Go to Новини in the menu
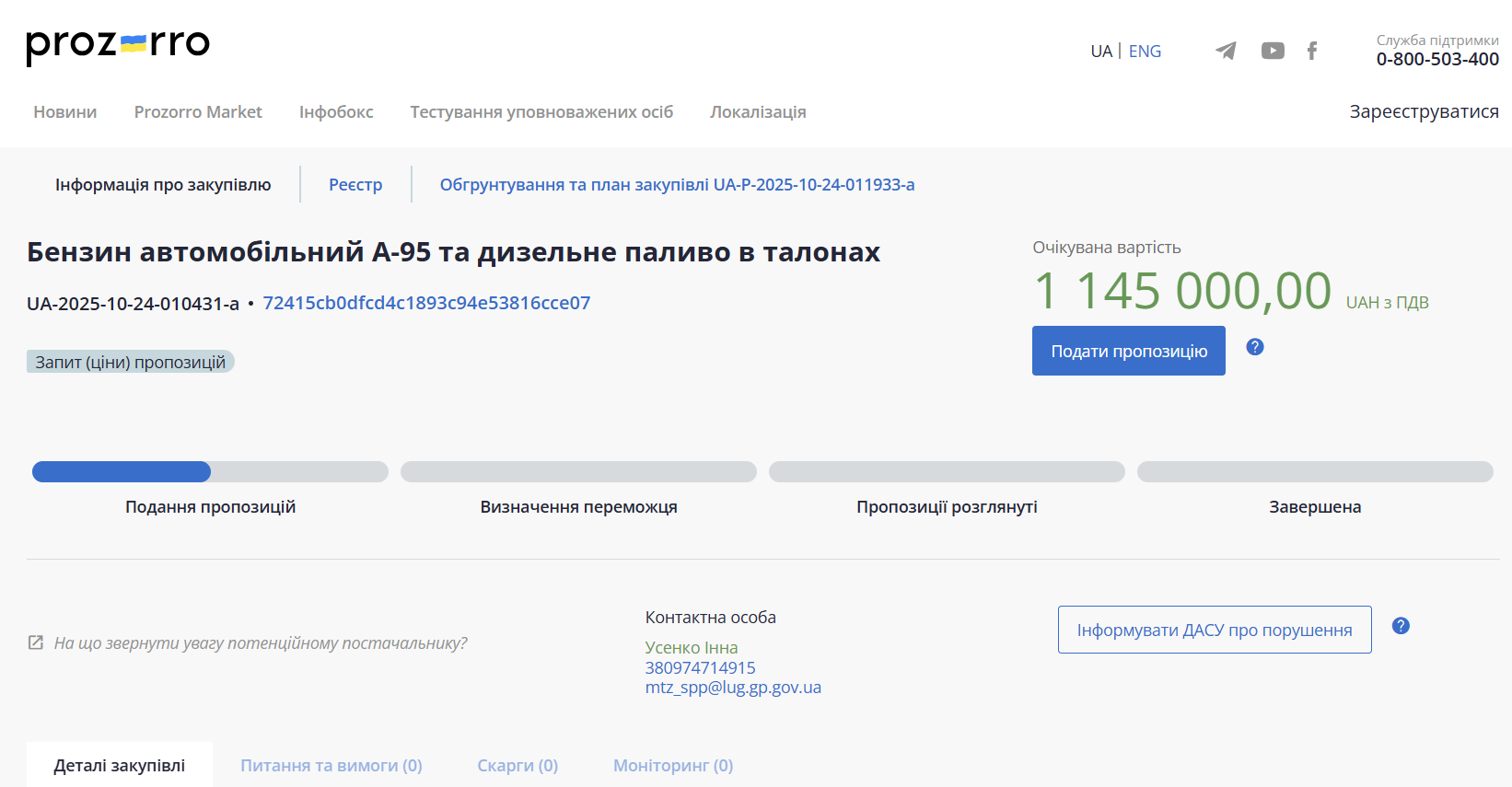Screen dimensions: 1512x787 [x=65, y=111]
